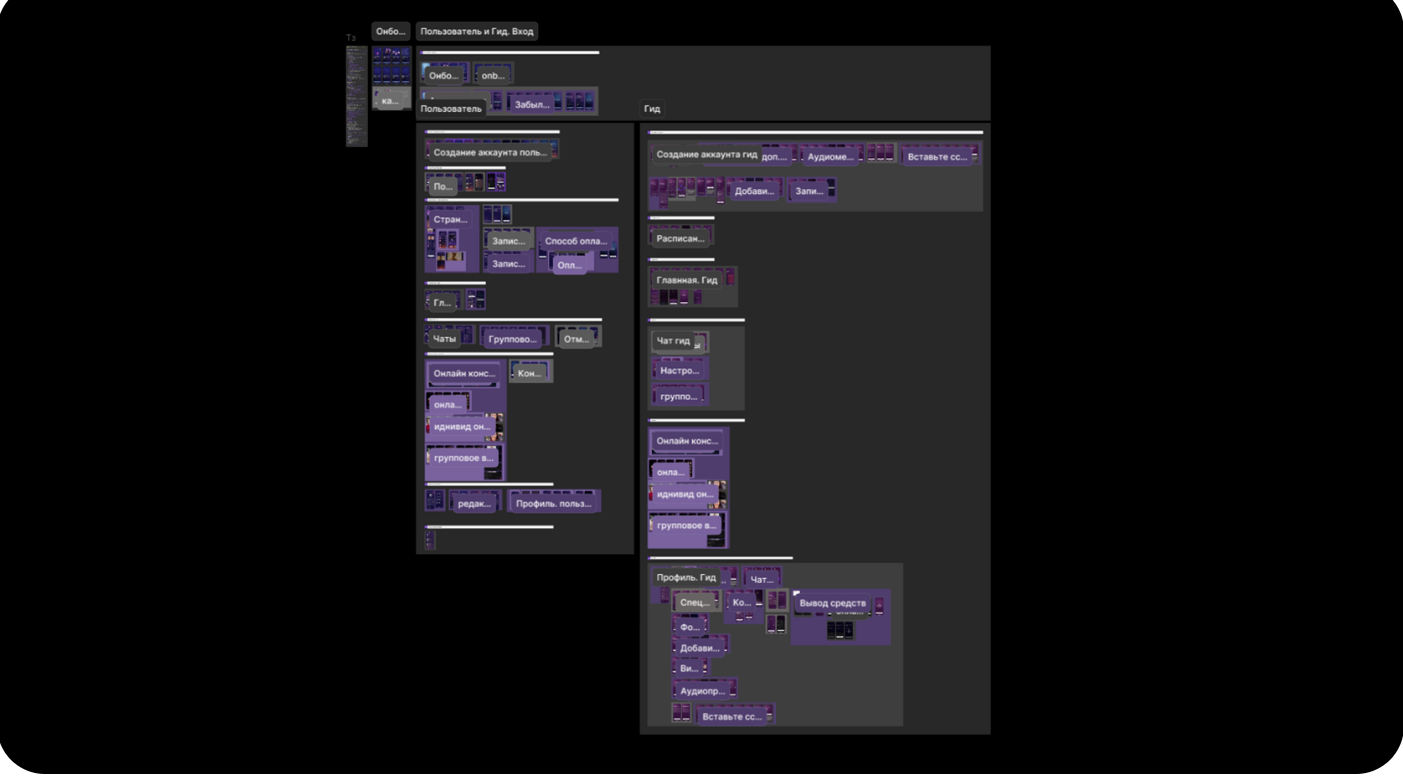Select the "группо..." frame label

[679, 397]
